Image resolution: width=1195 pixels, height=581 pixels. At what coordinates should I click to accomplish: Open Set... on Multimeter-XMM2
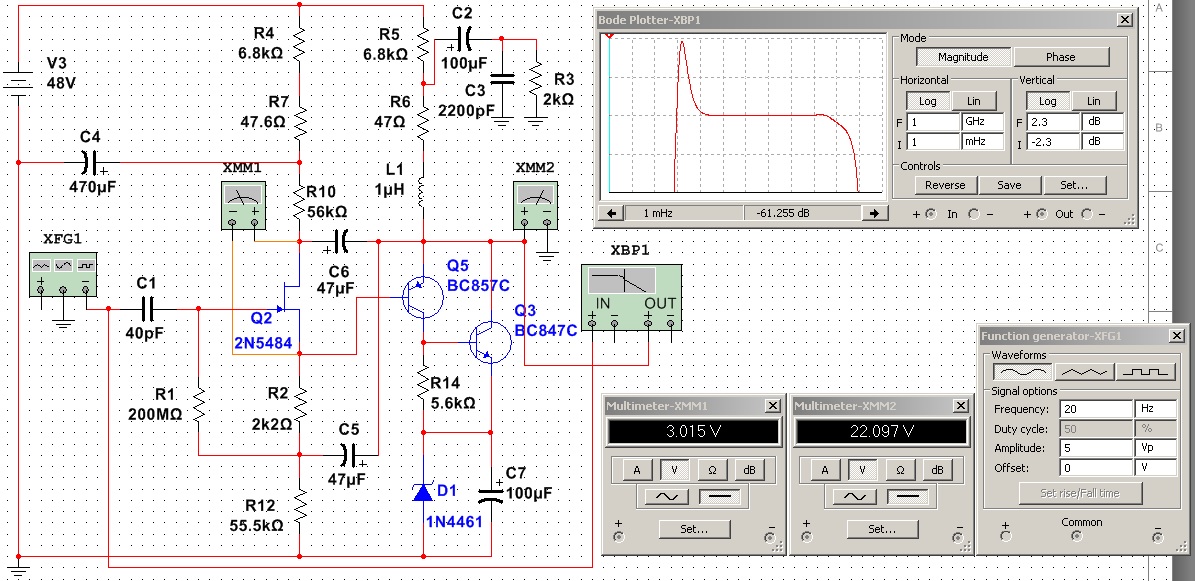[882, 528]
